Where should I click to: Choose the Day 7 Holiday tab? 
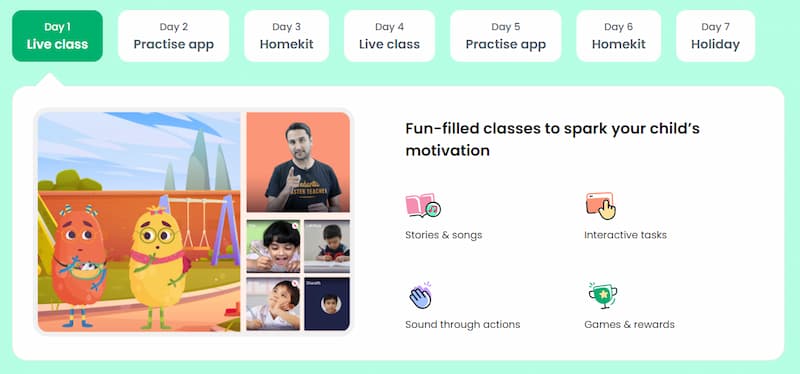click(715, 36)
